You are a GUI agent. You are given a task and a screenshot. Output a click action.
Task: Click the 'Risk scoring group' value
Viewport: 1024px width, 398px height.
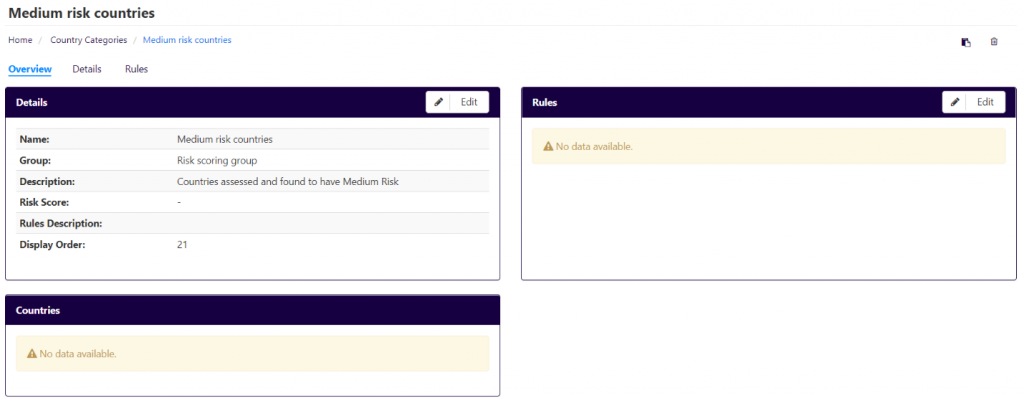217,160
